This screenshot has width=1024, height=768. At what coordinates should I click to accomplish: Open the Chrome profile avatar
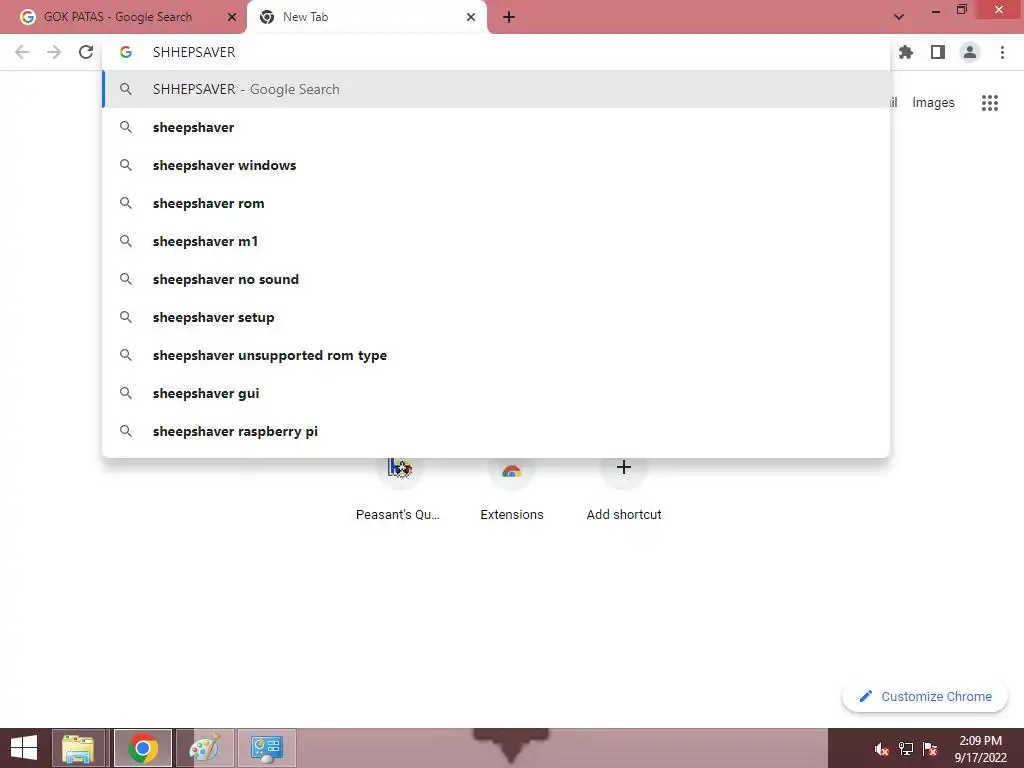point(970,52)
